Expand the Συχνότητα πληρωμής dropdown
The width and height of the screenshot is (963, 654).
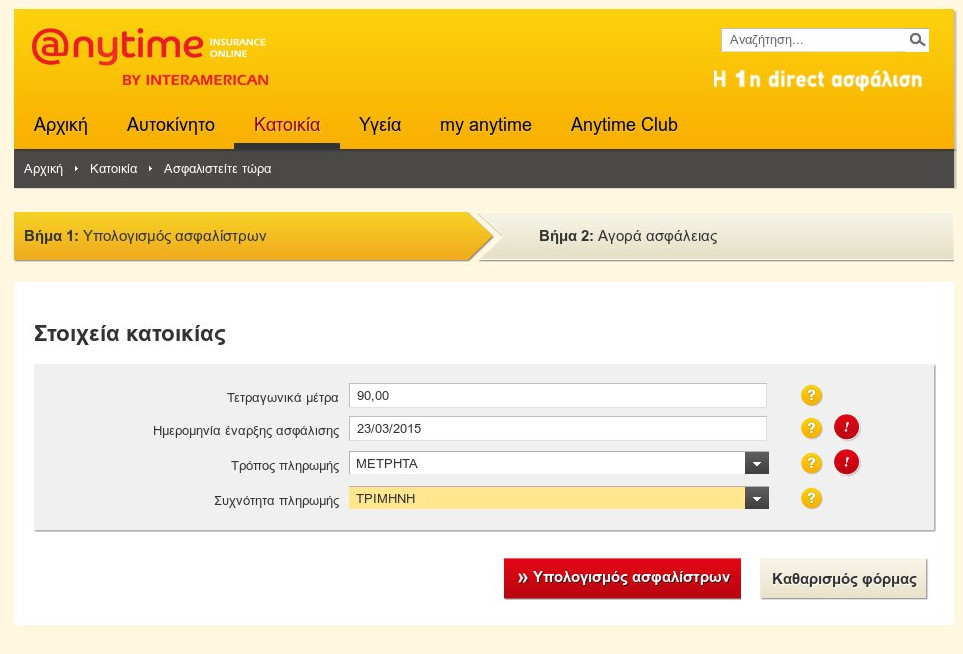click(x=757, y=498)
